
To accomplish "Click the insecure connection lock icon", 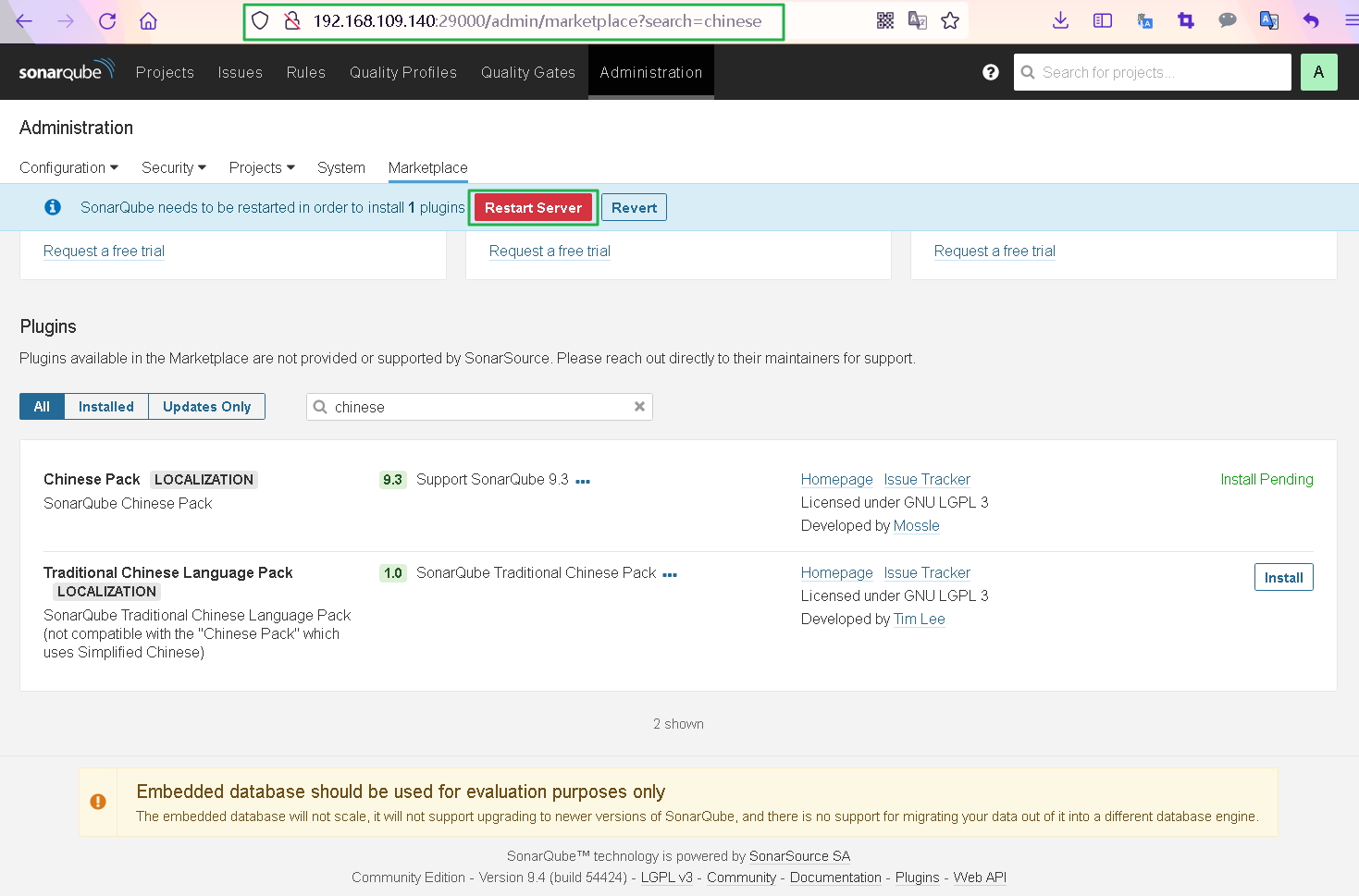I will [x=291, y=20].
